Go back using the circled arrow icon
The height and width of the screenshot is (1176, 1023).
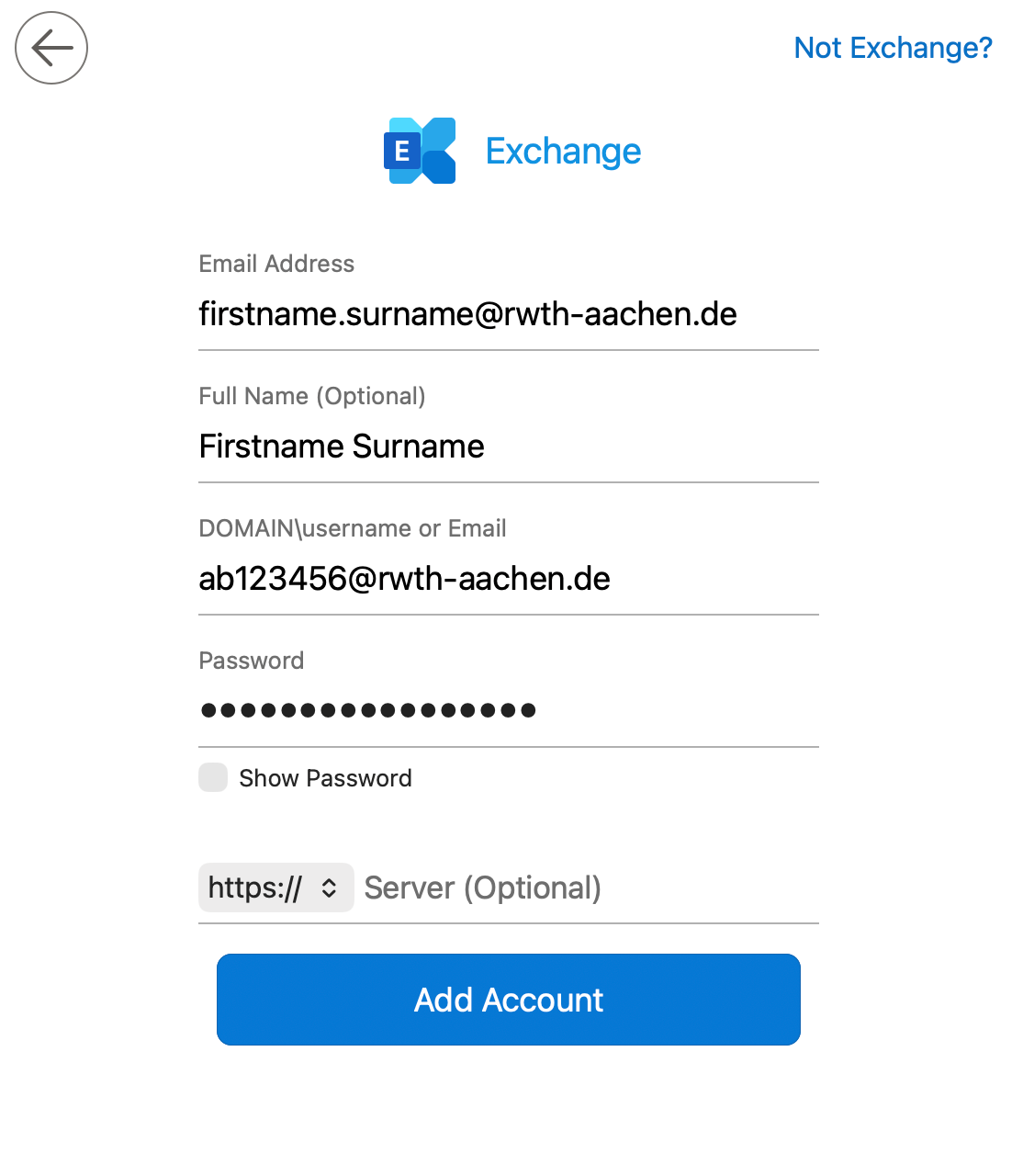tap(51, 48)
